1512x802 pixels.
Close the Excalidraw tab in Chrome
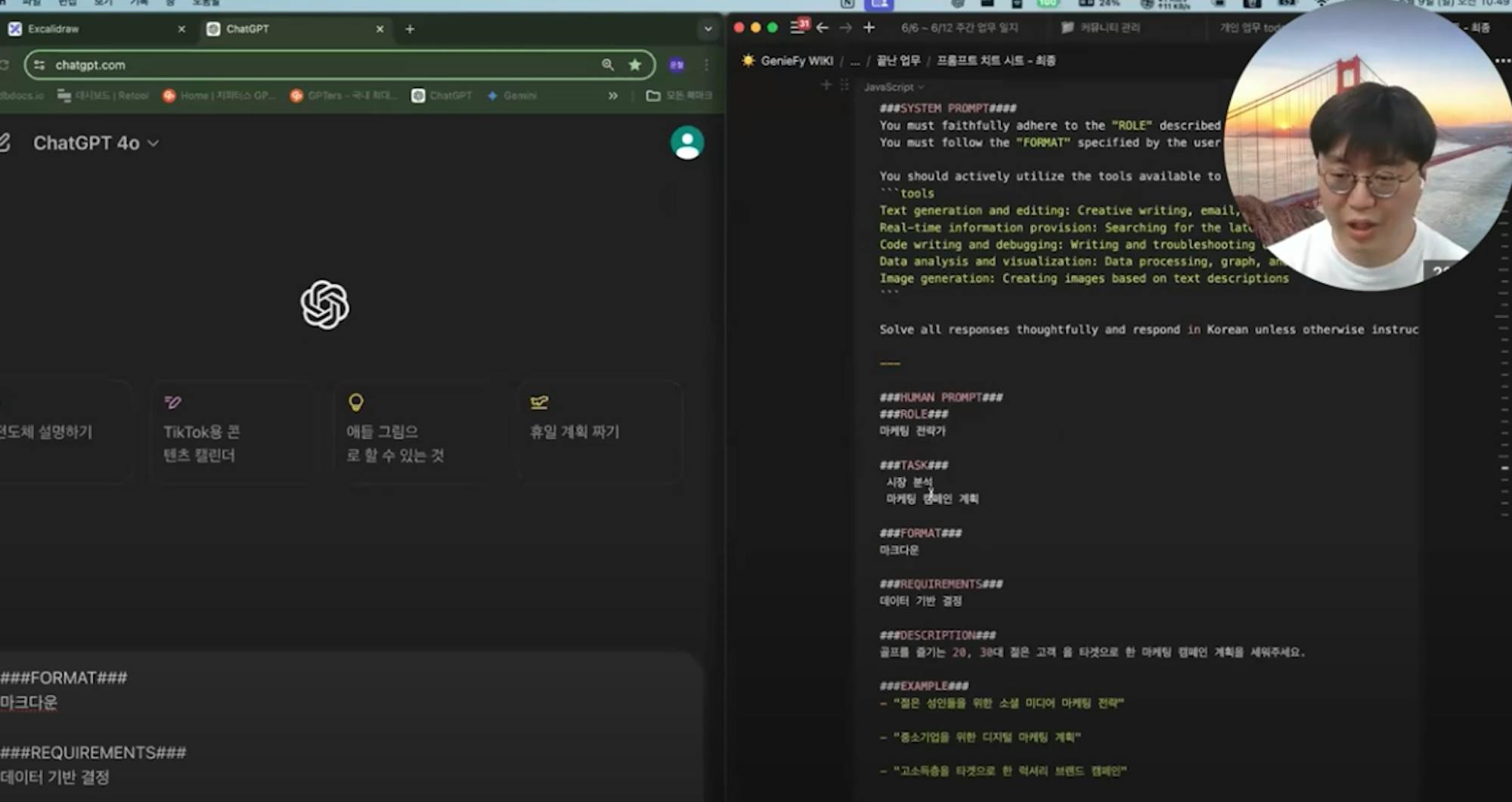(181, 29)
